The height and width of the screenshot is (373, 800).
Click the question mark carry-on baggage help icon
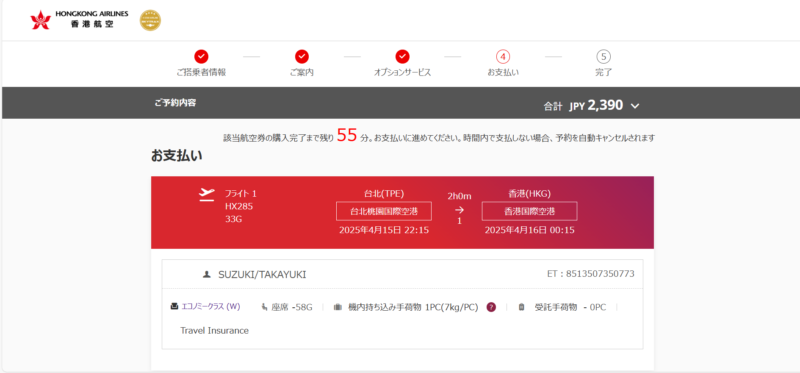tap(491, 307)
